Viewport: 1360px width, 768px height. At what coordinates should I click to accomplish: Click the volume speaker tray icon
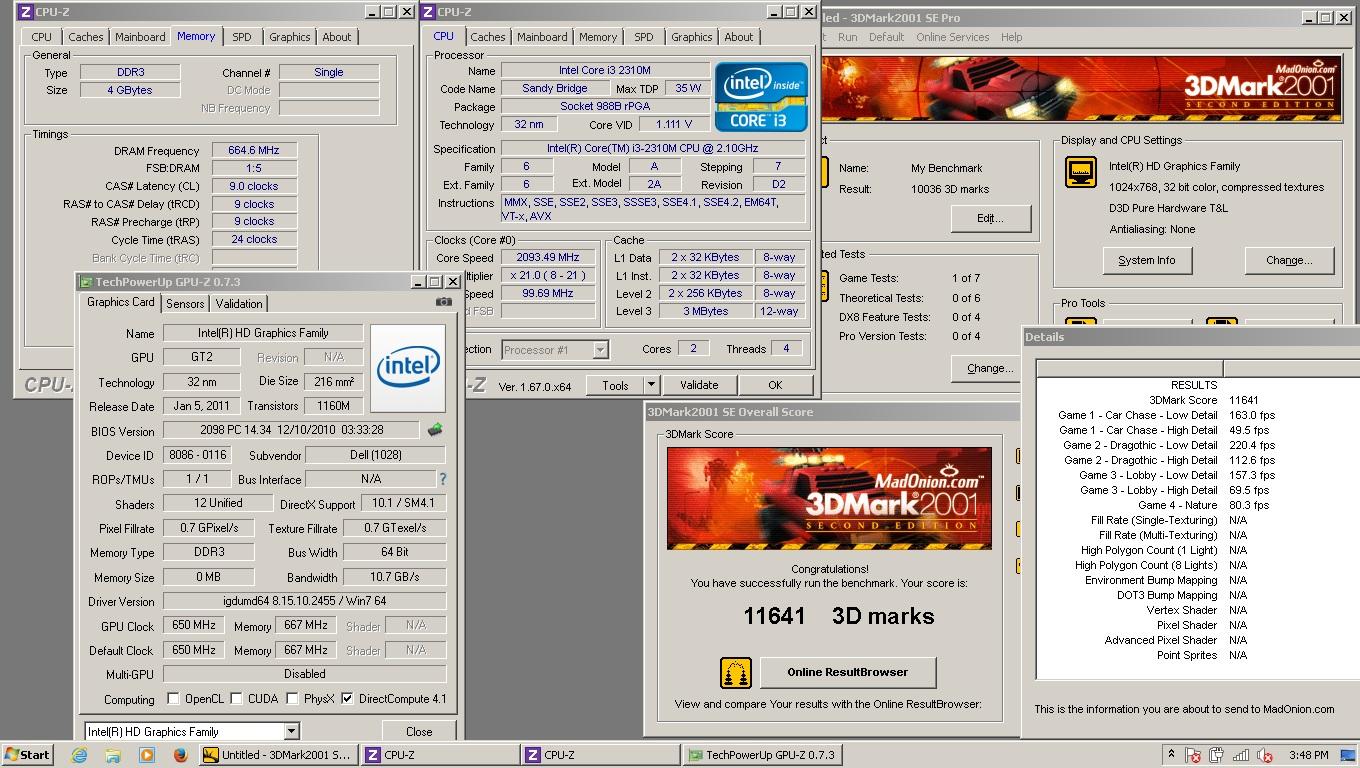[x=1265, y=755]
